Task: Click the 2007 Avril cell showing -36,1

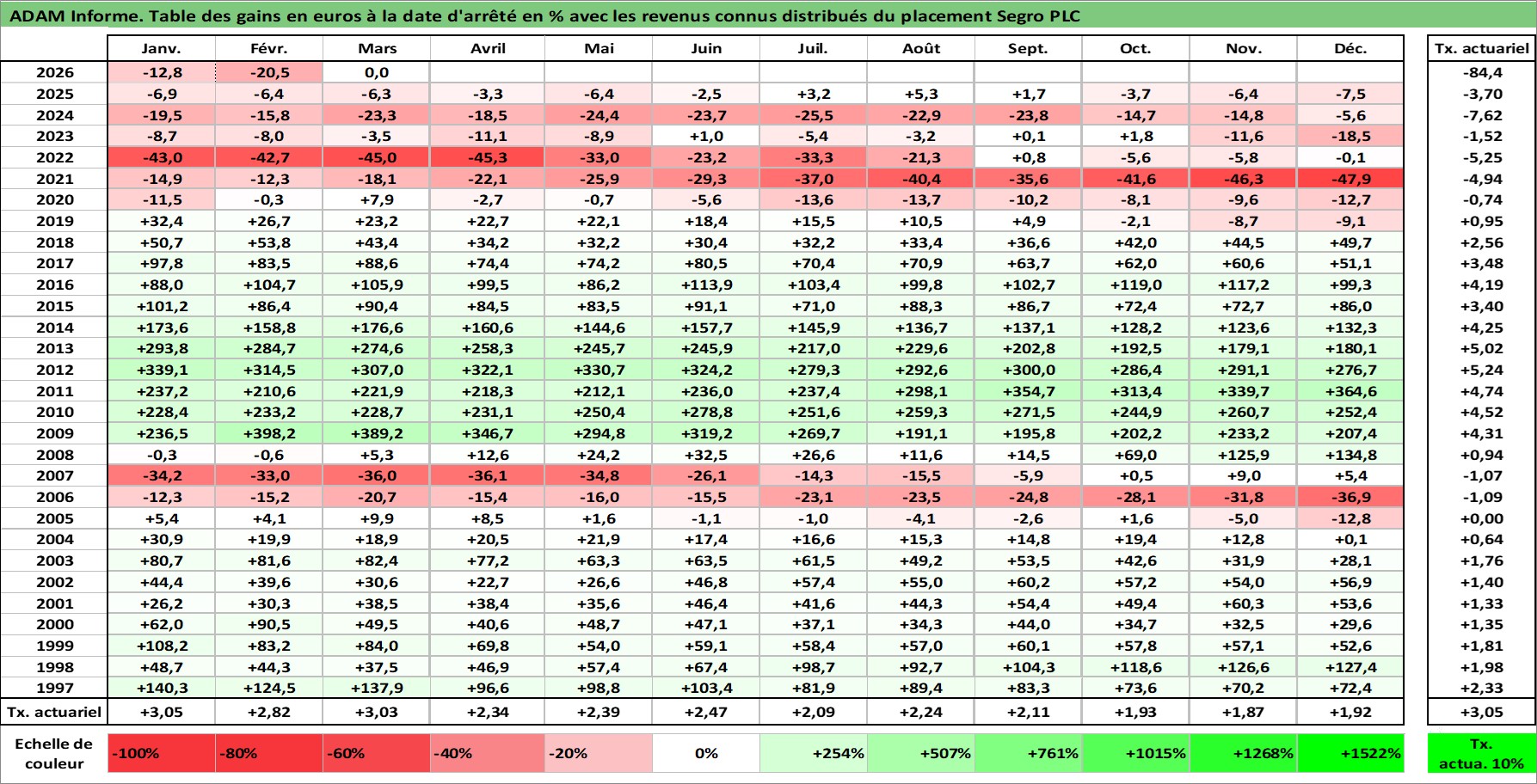Action: pyautogui.click(x=488, y=475)
